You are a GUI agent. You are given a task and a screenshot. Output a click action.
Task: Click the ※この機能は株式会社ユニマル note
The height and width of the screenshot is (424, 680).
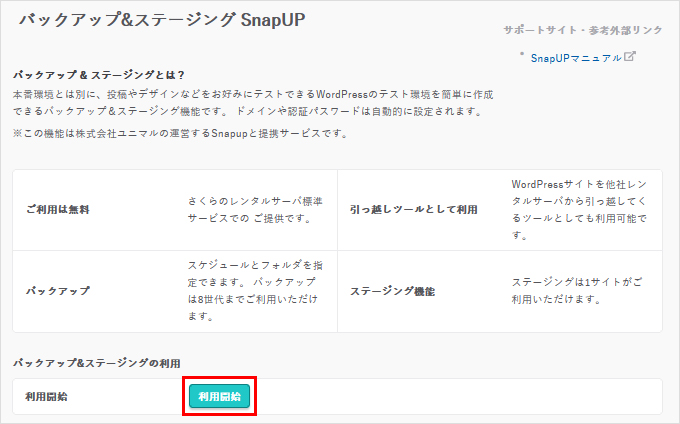point(180,134)
